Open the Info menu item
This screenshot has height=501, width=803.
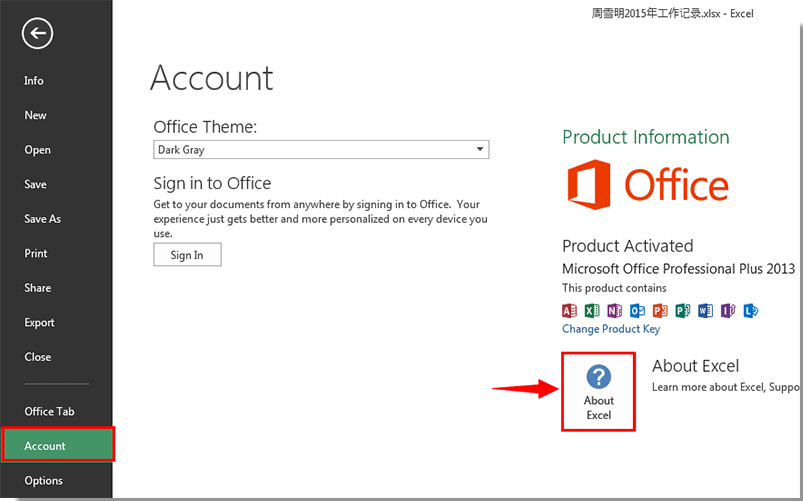point(34,81)
